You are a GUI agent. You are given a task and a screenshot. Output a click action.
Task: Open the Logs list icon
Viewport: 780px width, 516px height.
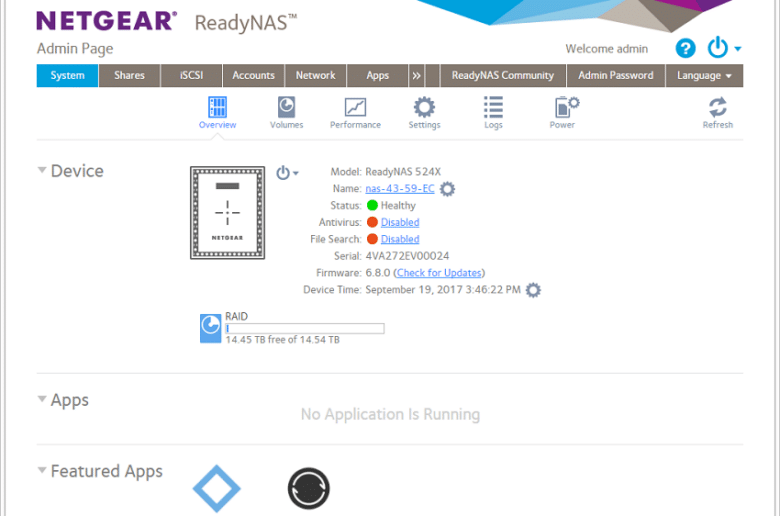pyautogui.click(x=493, y=107)
